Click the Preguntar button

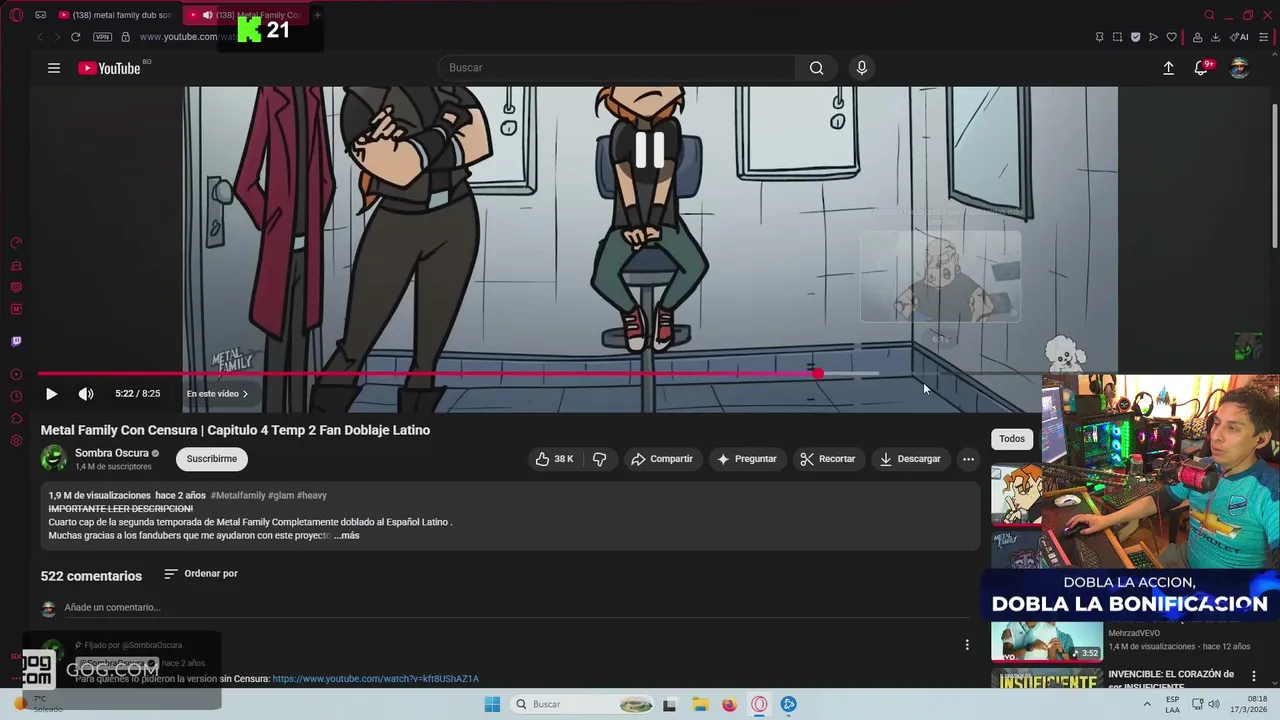point(746,459)
